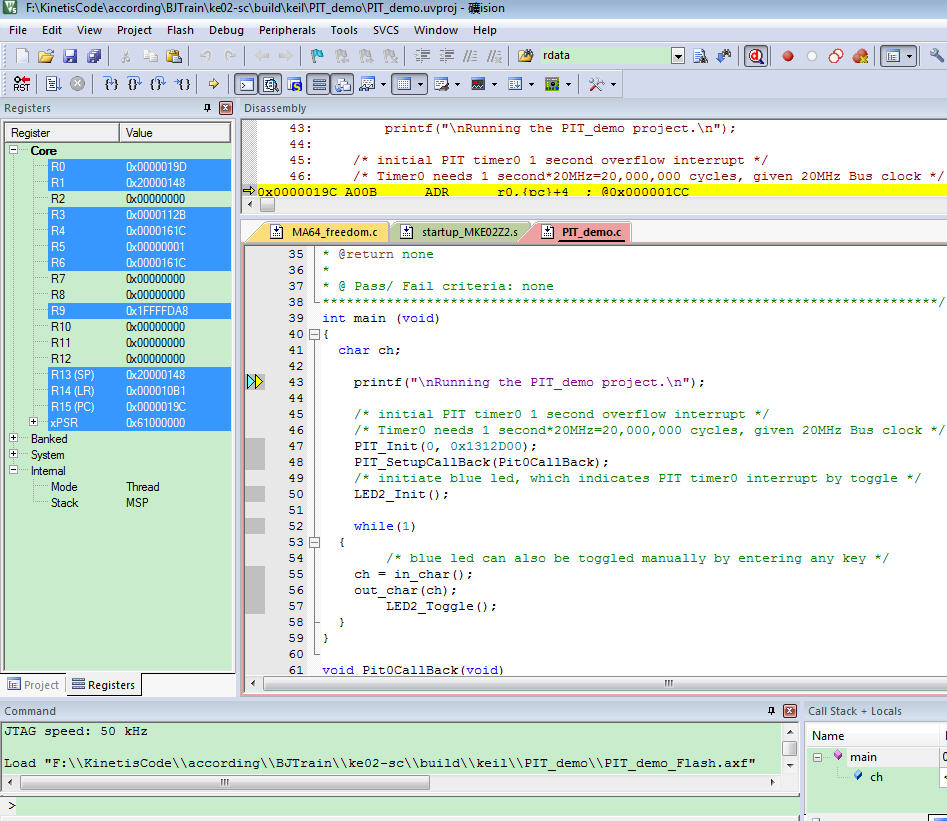Open the Peripherals menu
The width and height of the screenshot is (947, 821).
(x=287, y=30)
